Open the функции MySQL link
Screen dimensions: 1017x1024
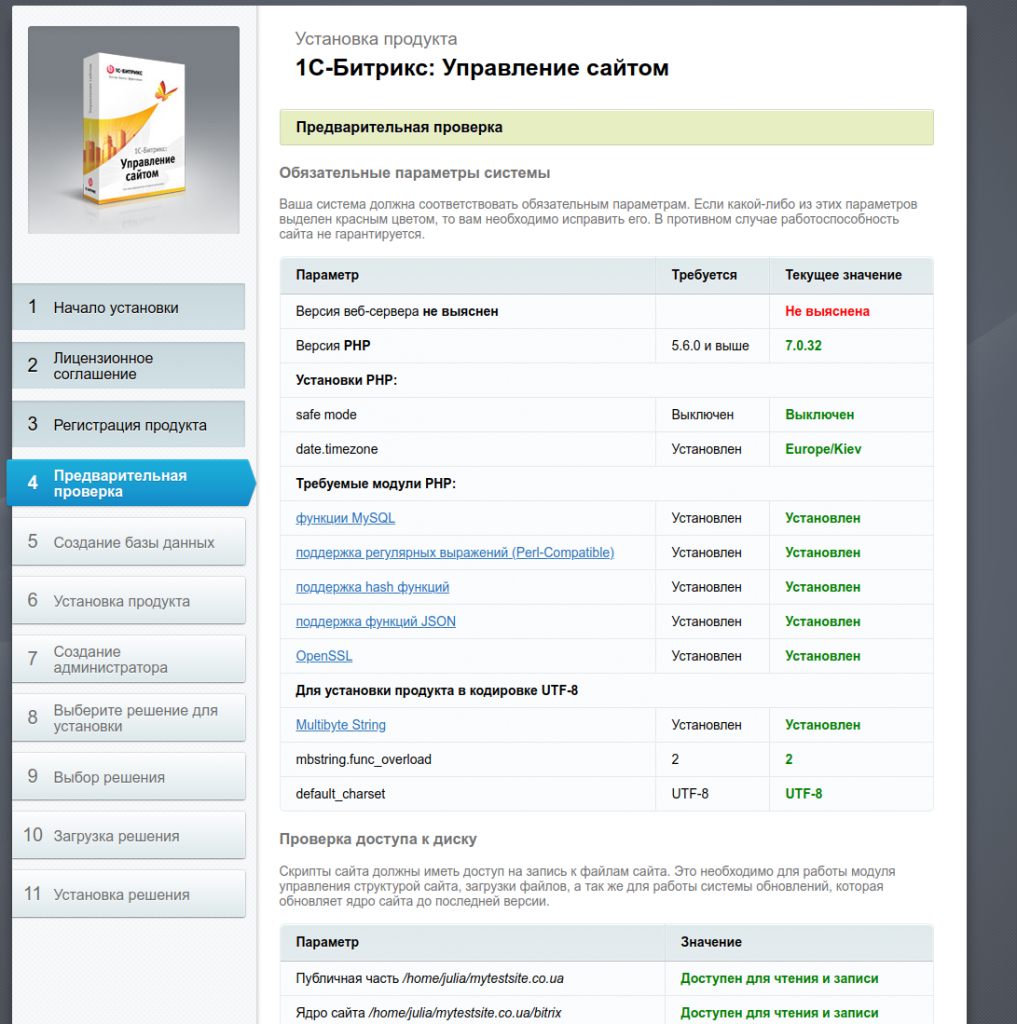[x=345, y=518]
